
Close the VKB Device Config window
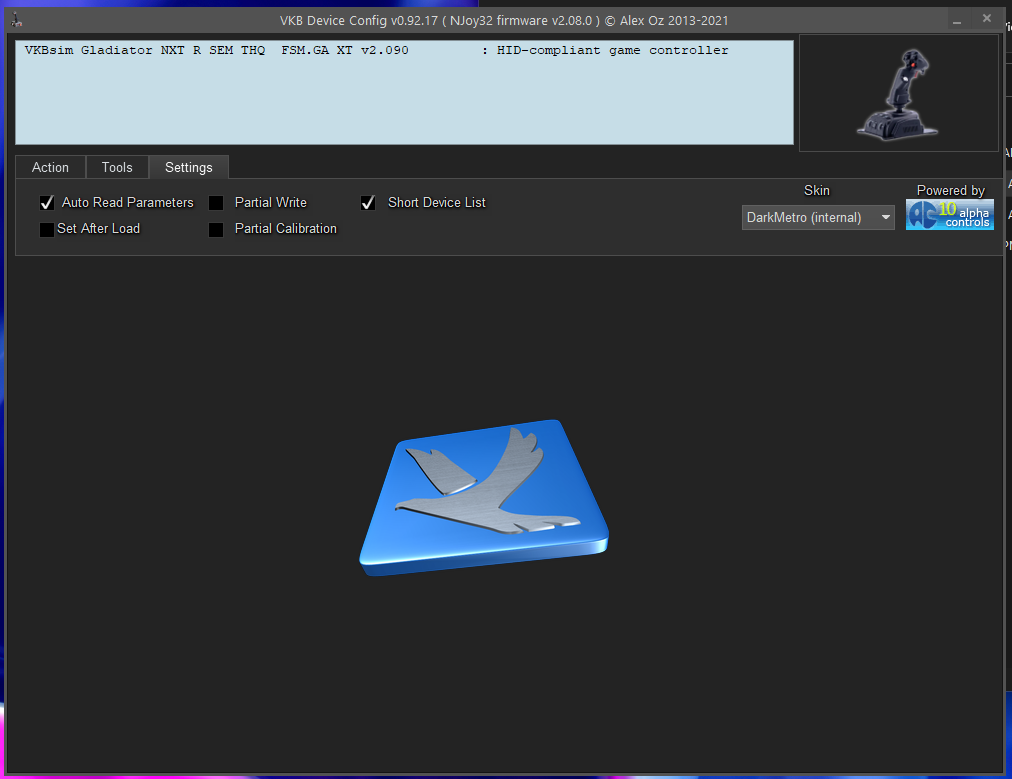(x=987, y=19)
